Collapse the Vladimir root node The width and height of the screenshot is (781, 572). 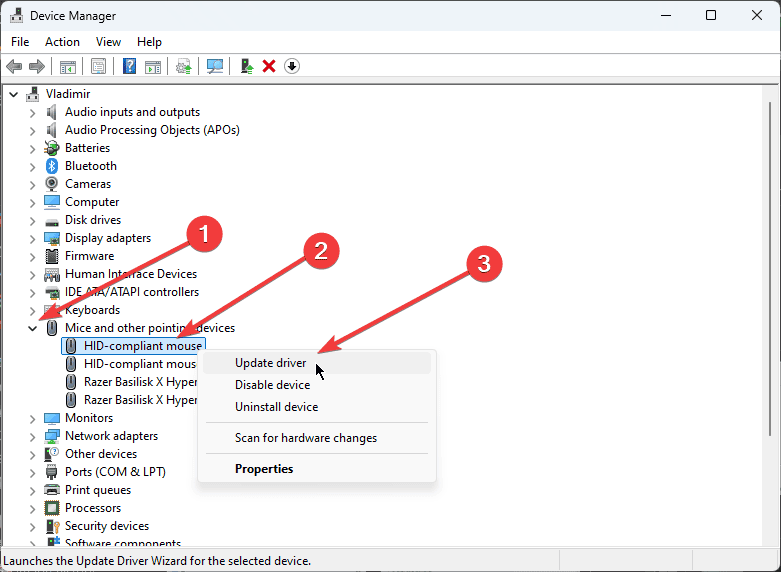[x=14, y=94]
